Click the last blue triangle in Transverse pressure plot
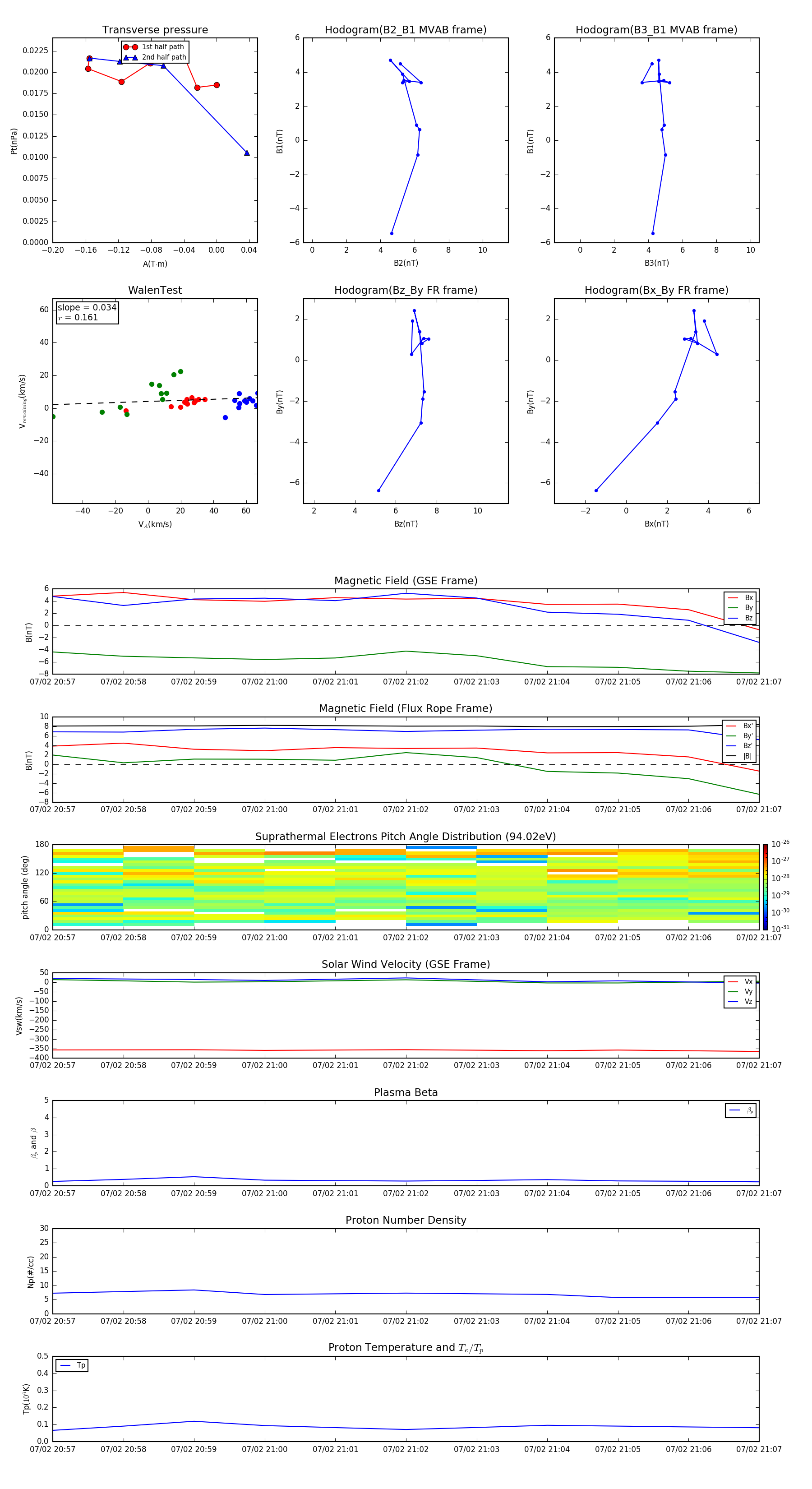This screenshot has height=1489, width=812. pyautogui.click(x=247, y=153)
